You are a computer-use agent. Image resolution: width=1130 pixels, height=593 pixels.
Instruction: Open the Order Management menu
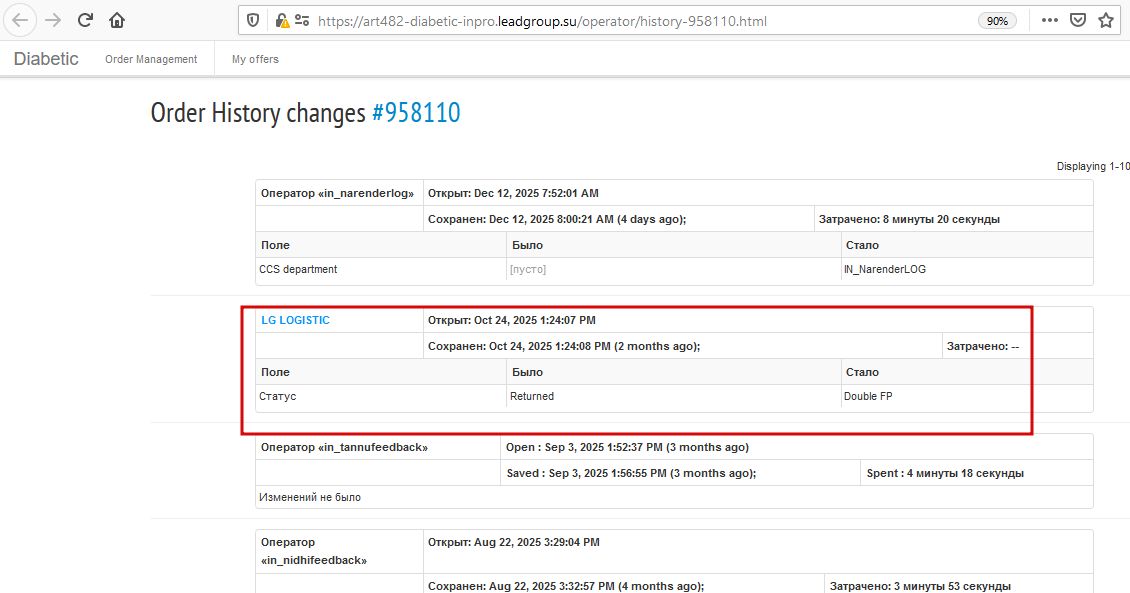click(151, 59)
